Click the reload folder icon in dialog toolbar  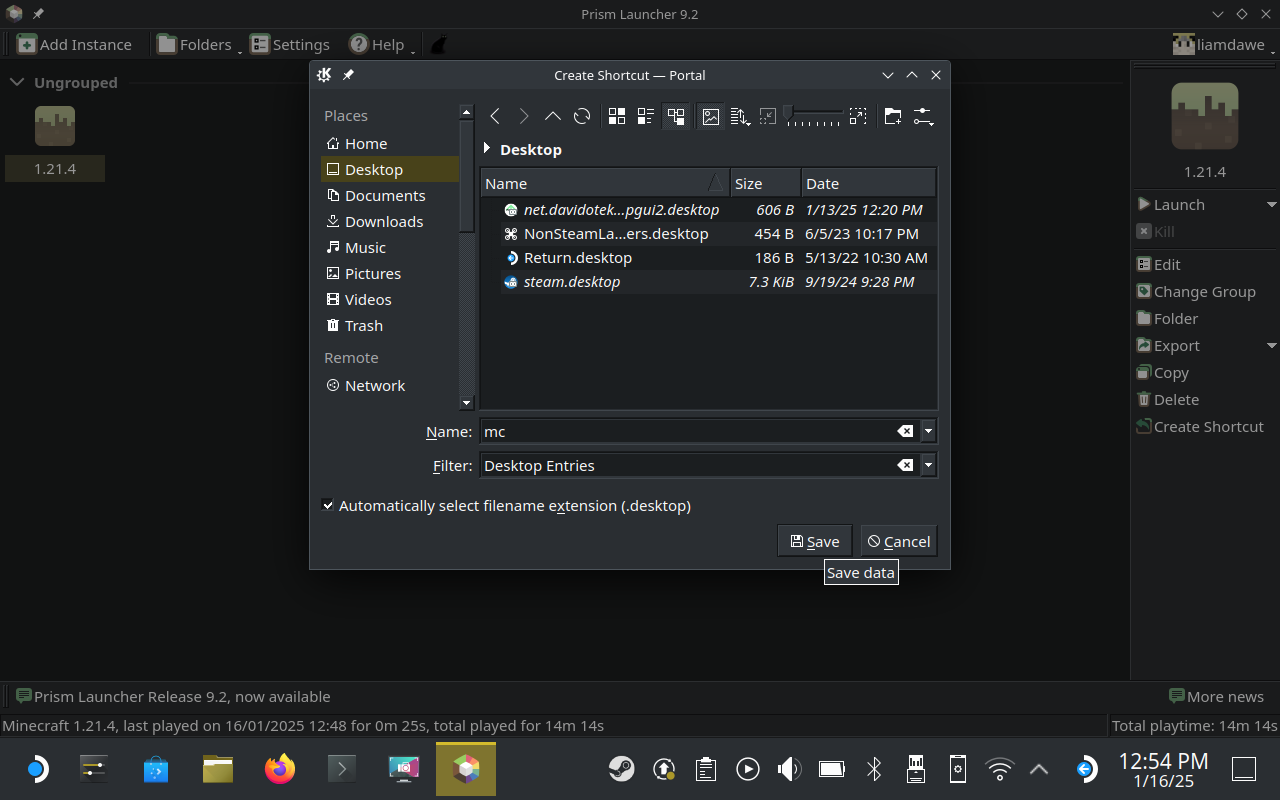pos(582,117)
